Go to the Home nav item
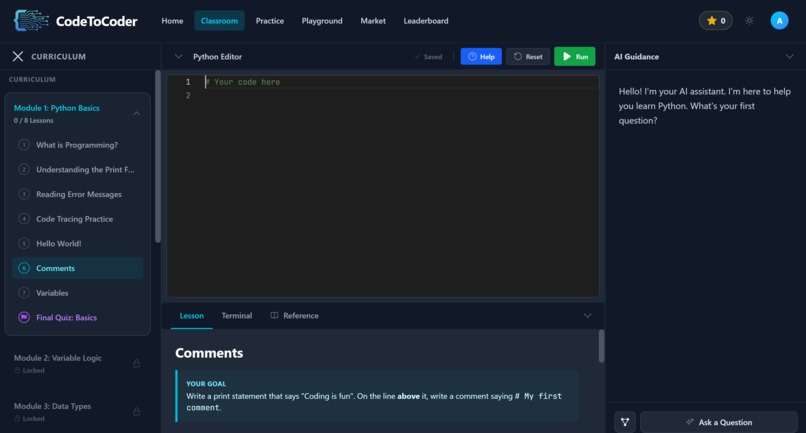Image resolution: width=806 pixels, height=433 pixels. (172, 21)
